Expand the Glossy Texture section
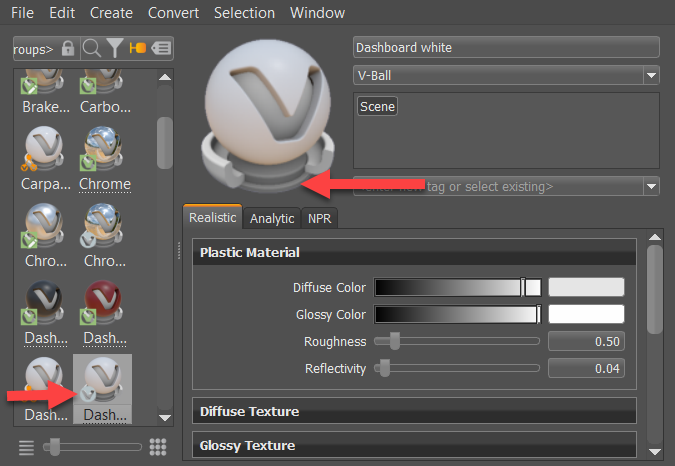 click(x=414, y=445)
